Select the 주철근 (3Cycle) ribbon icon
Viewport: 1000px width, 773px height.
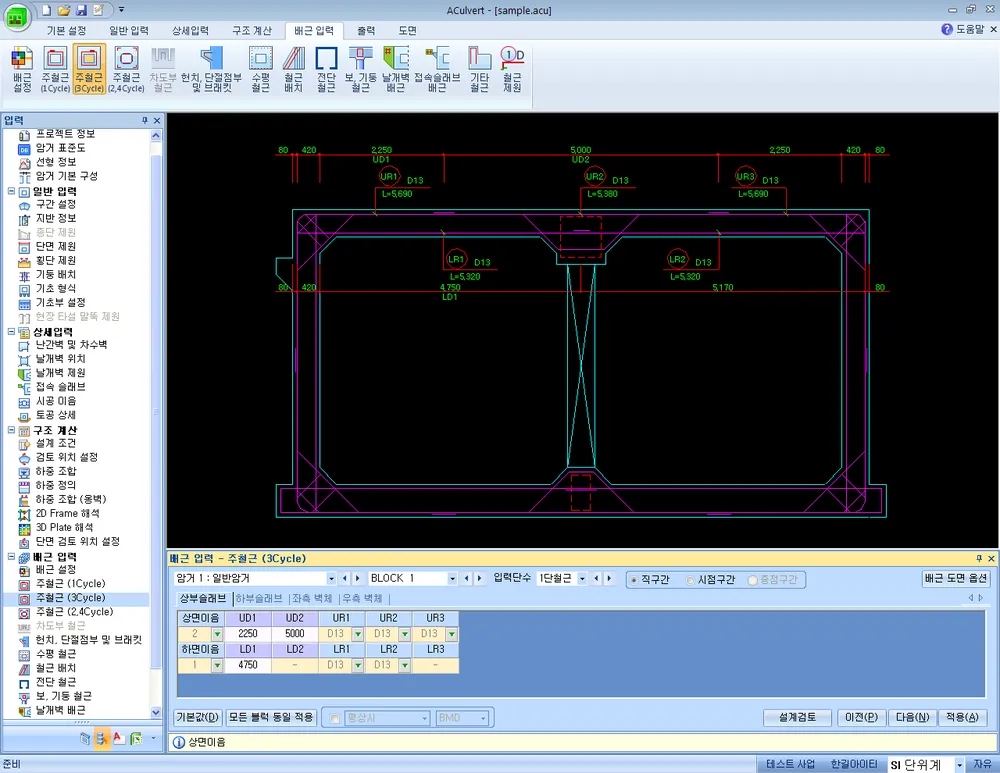click(89, 70)
